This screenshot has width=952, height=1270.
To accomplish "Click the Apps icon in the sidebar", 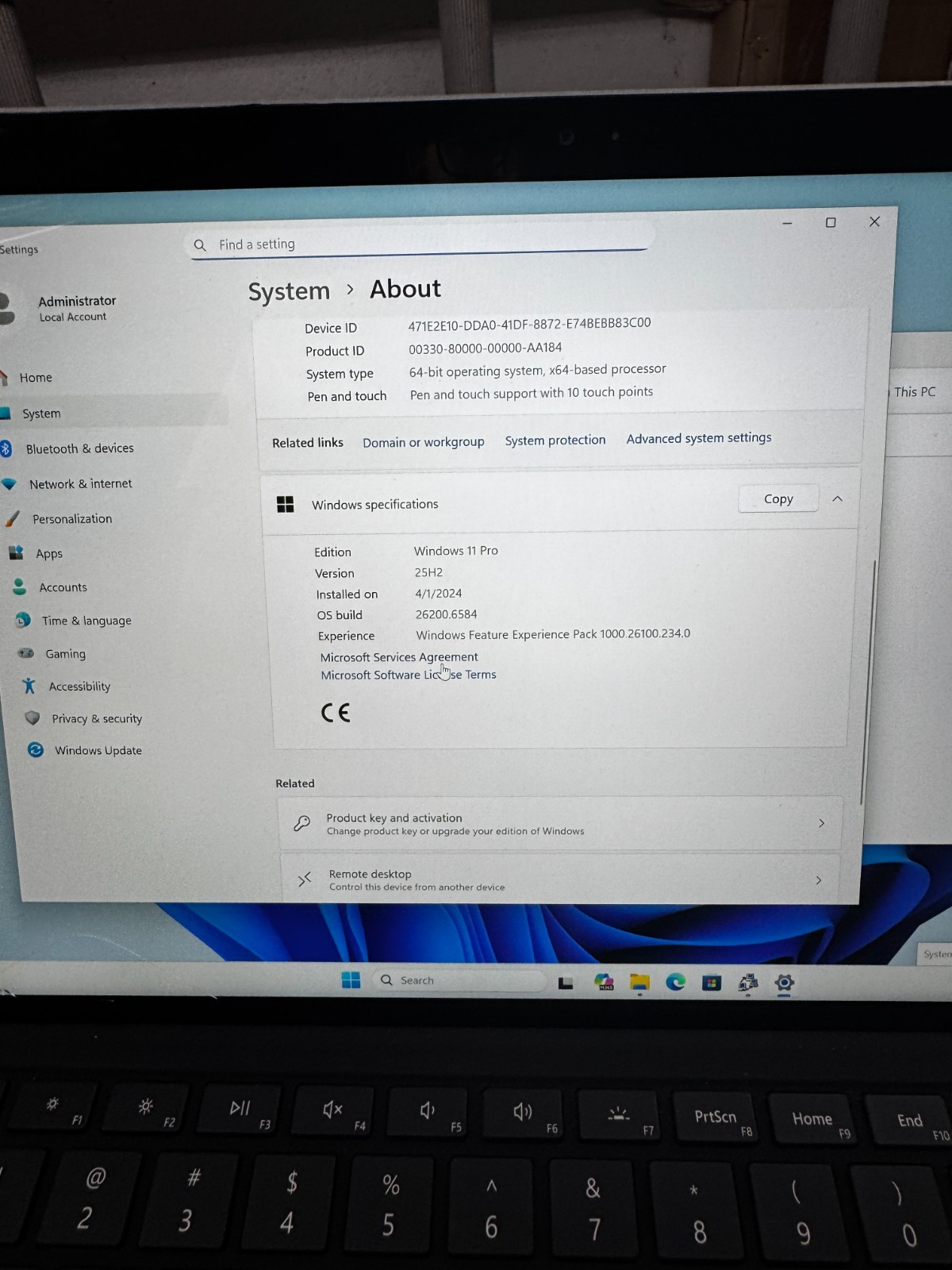I will pos(15,552).
